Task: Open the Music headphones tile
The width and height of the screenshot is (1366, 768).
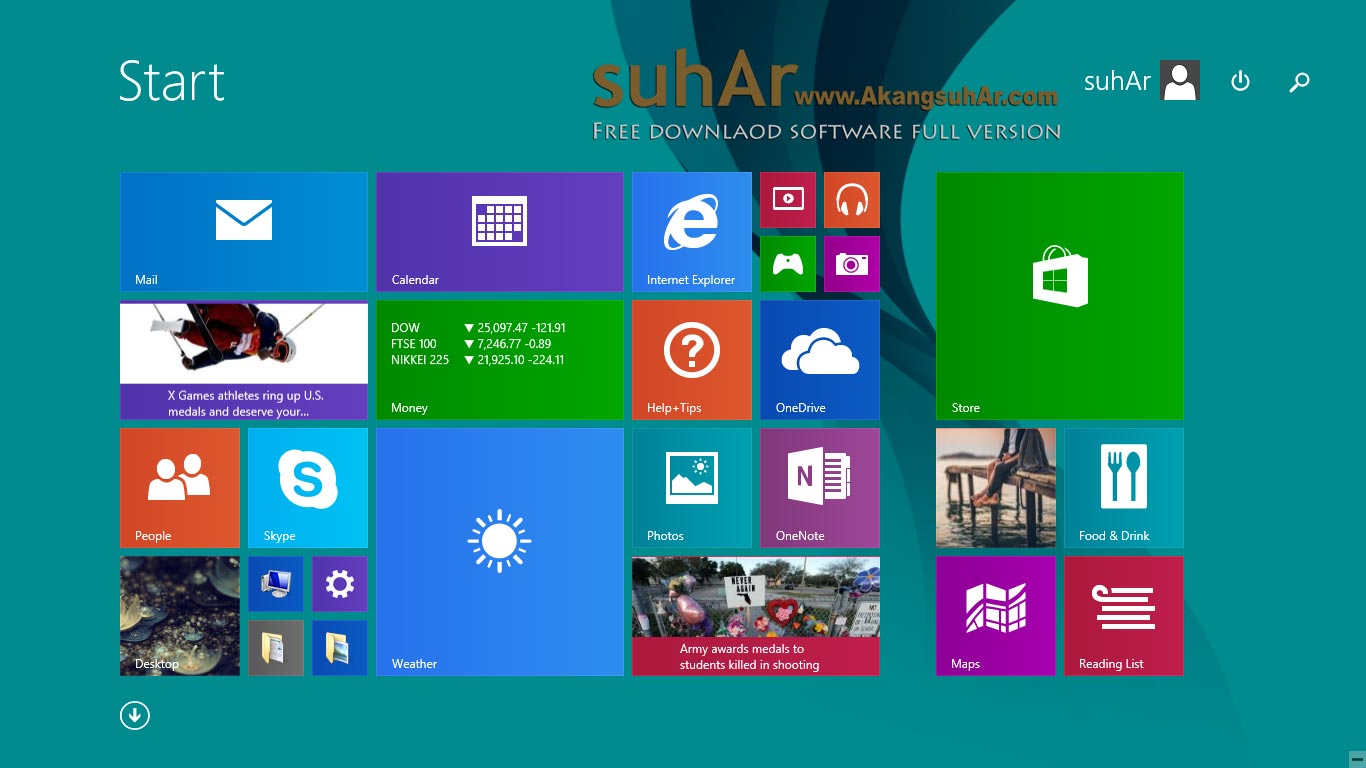Action: tap(852, 200)
